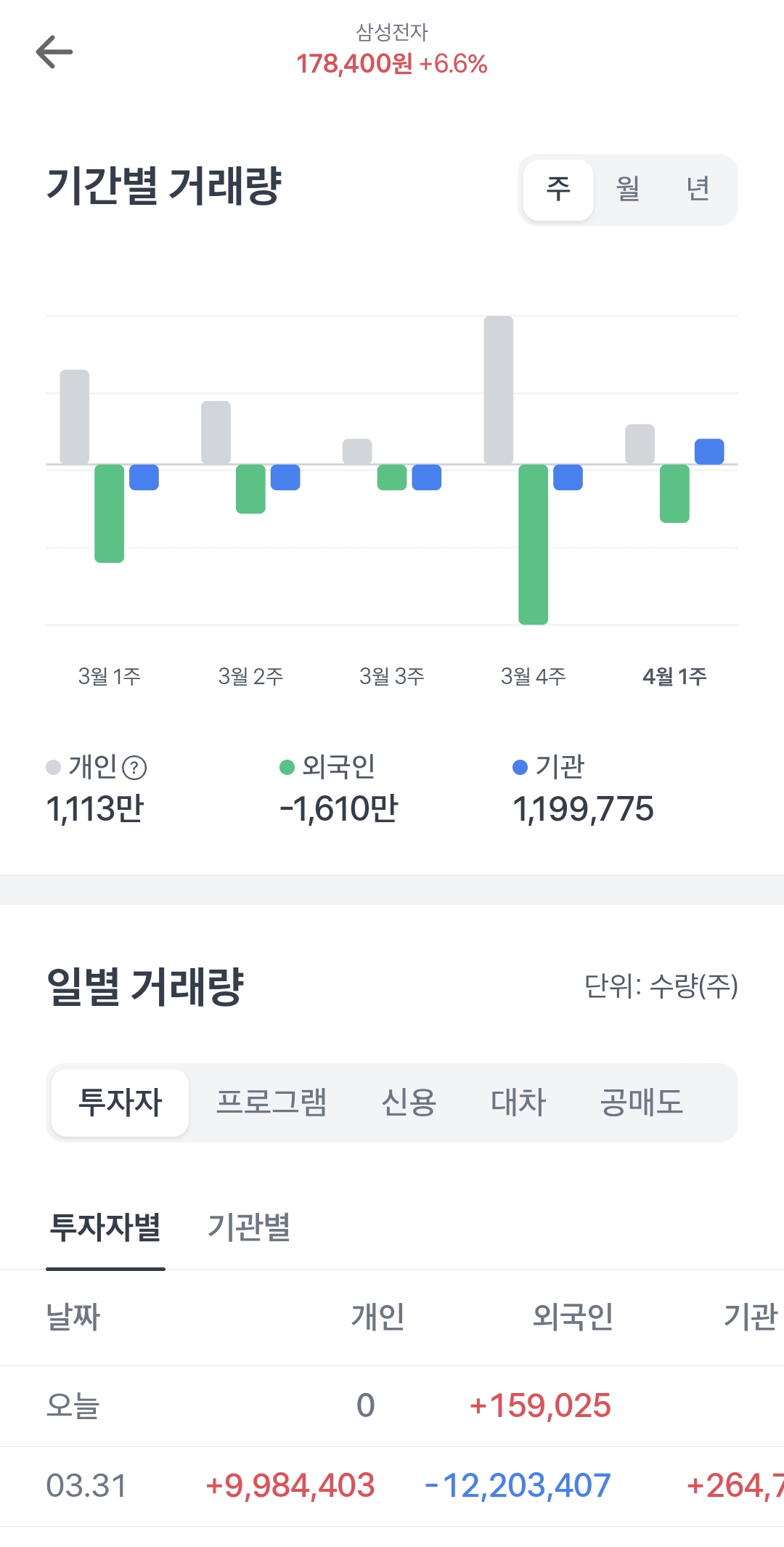784x1547 pixels.
Task: Open the 개인 help question mark icon
Action: [x=134, y=768]
